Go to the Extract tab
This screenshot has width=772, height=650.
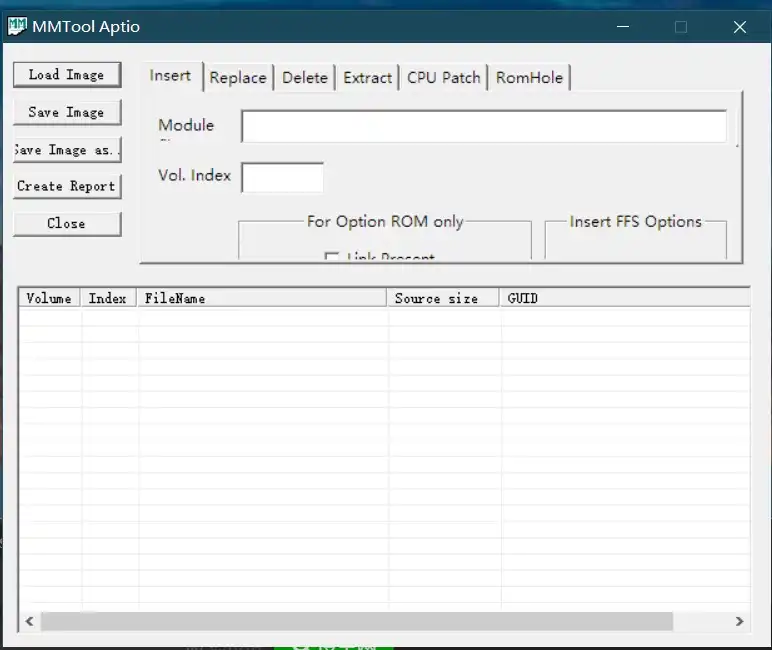click(367, 78)
